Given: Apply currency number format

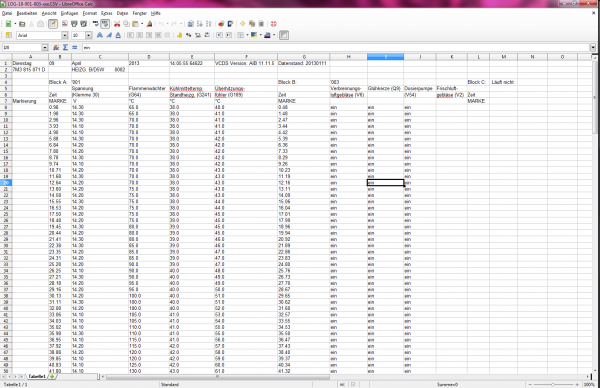Looking at the screenshot, I should click(179, 35).
